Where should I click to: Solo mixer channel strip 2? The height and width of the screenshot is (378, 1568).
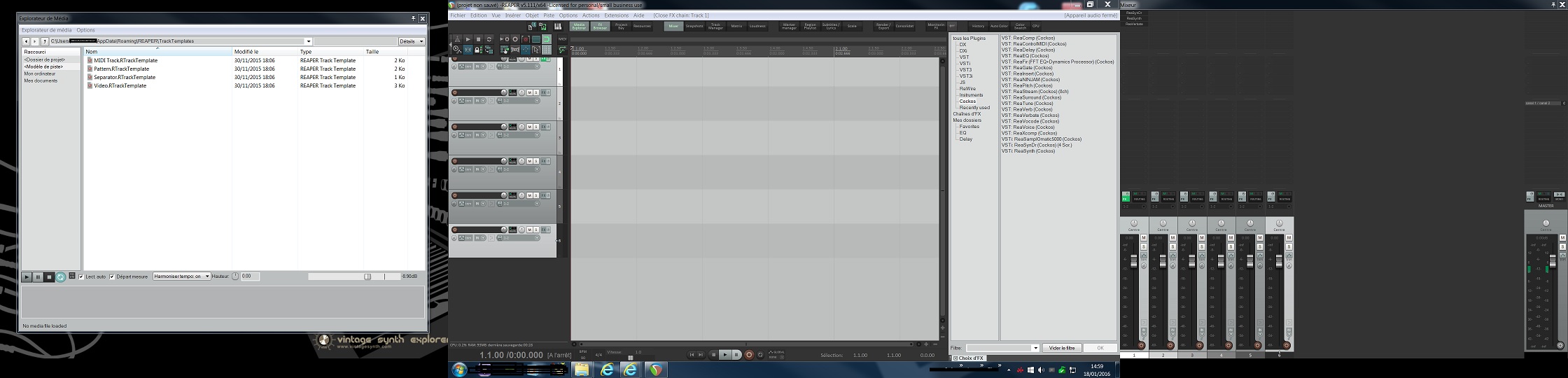click(1173, 246)
